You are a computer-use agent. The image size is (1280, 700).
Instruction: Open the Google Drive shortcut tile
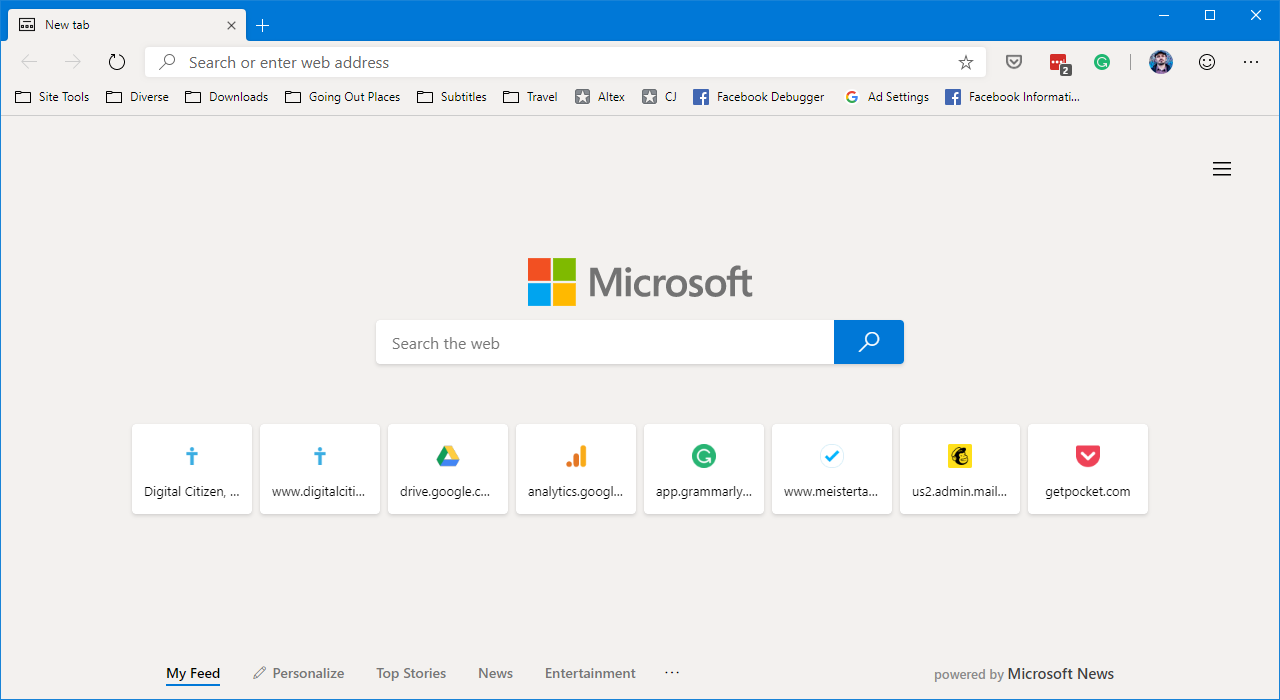448,468
